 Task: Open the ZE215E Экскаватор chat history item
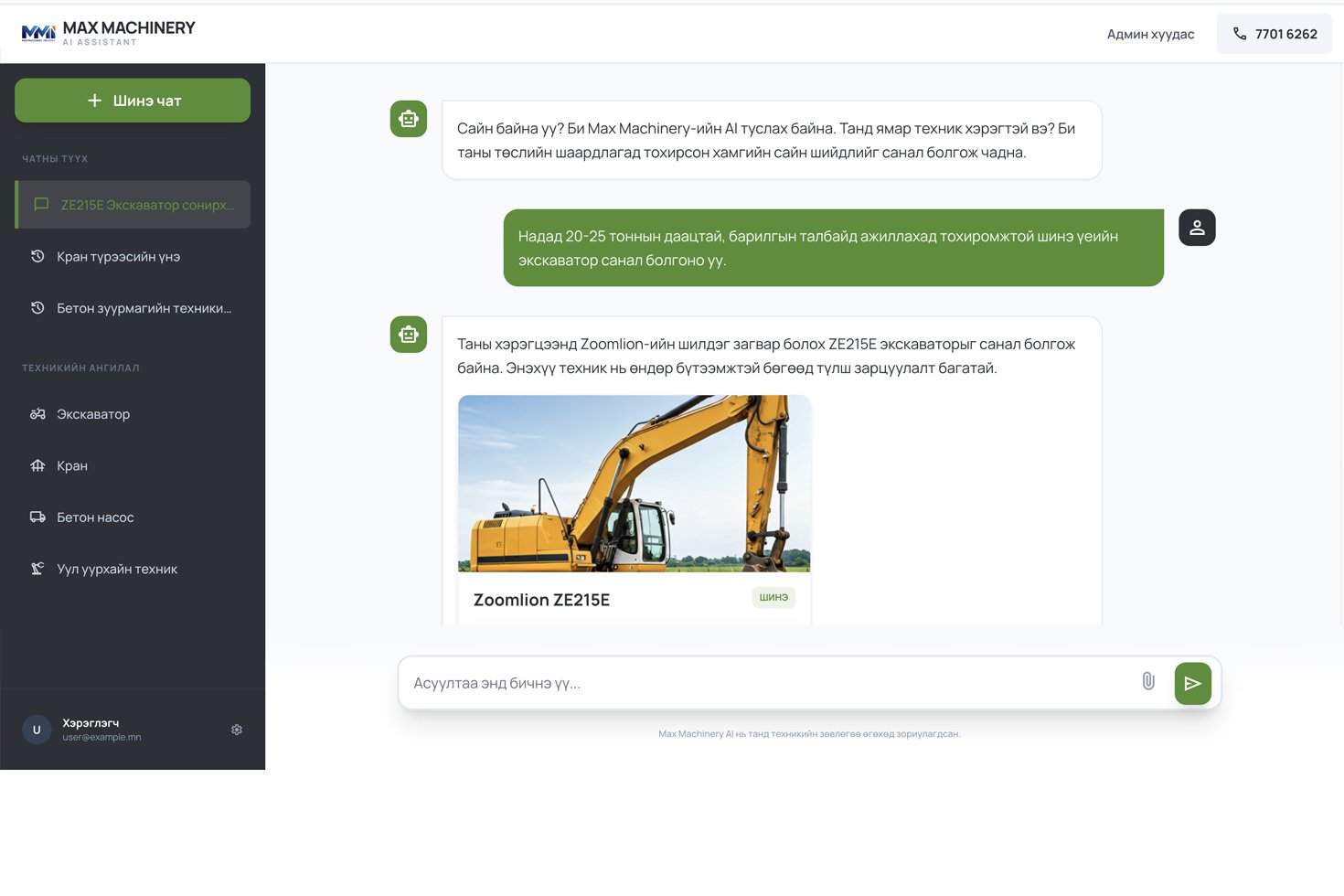pos(133,205)
